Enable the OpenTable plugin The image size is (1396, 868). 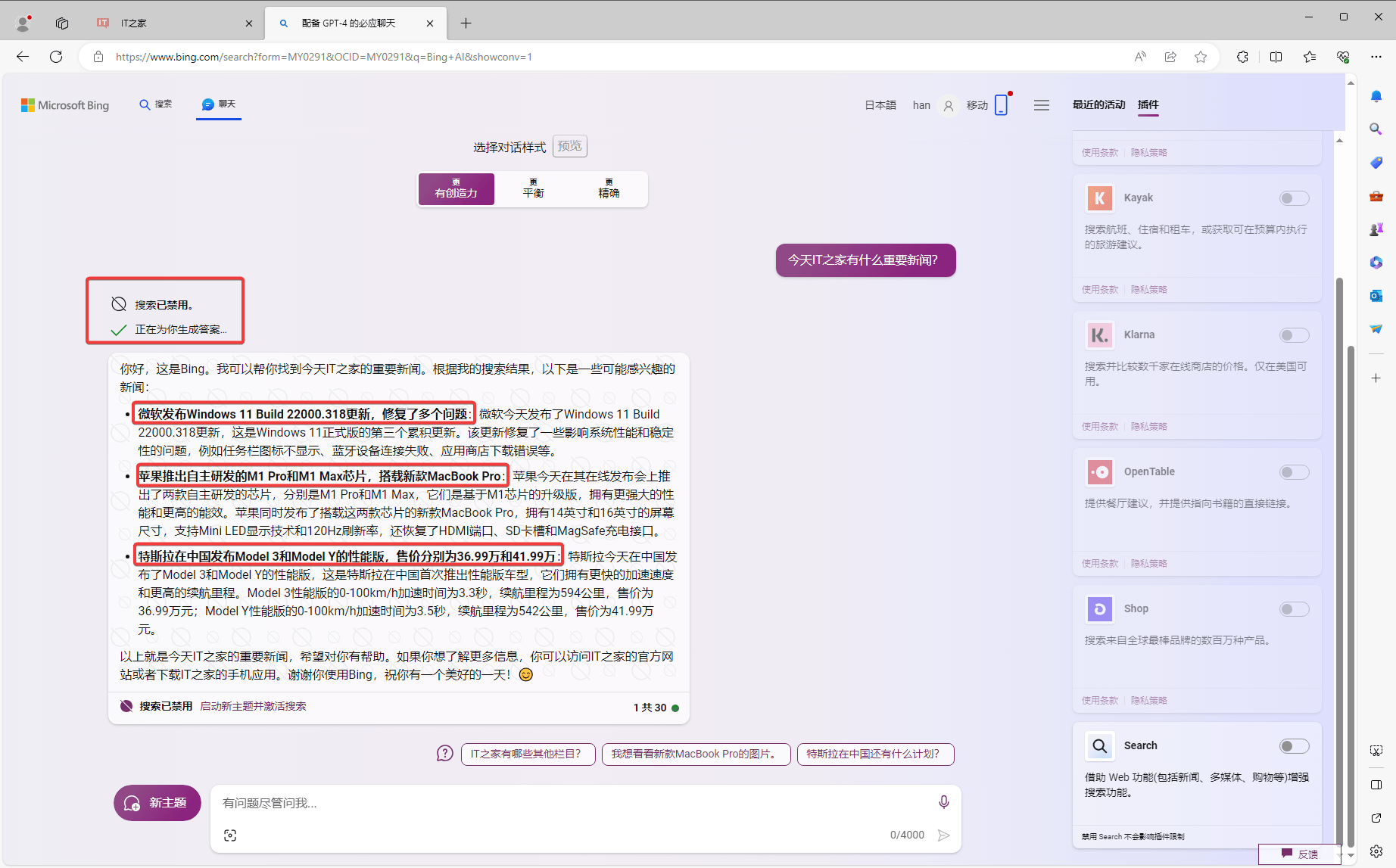pyautogui.click(x=1294, y=472)
